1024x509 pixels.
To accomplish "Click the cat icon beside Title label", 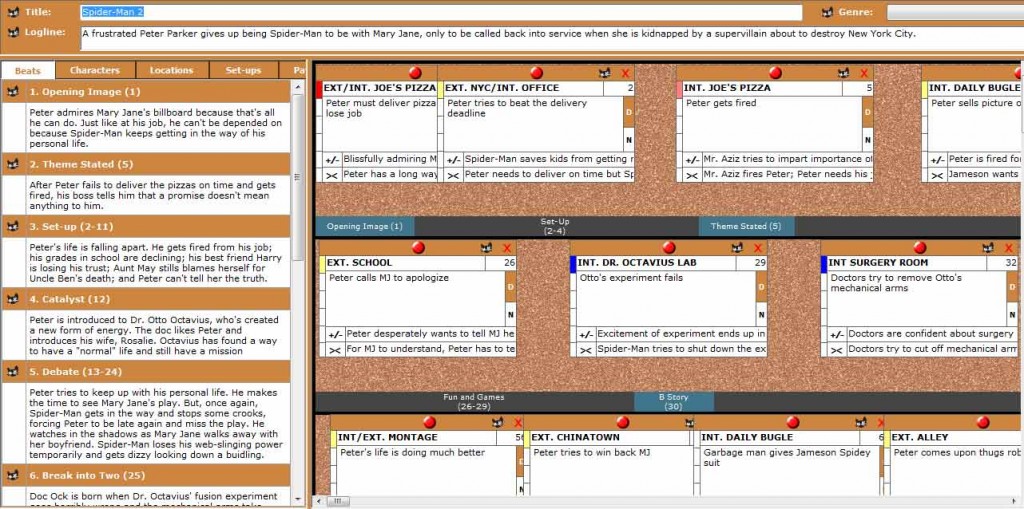I will pos(13,13).
